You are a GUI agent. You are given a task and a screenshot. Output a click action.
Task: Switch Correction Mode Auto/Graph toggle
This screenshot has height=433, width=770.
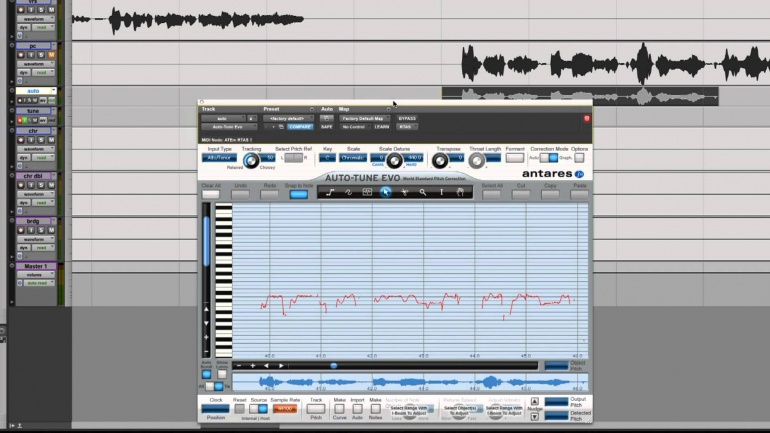(549, 158)
